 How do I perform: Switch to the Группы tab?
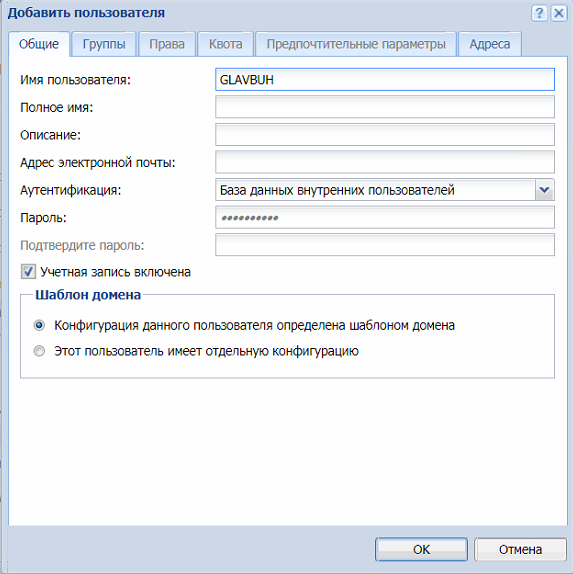pos(104,44)
